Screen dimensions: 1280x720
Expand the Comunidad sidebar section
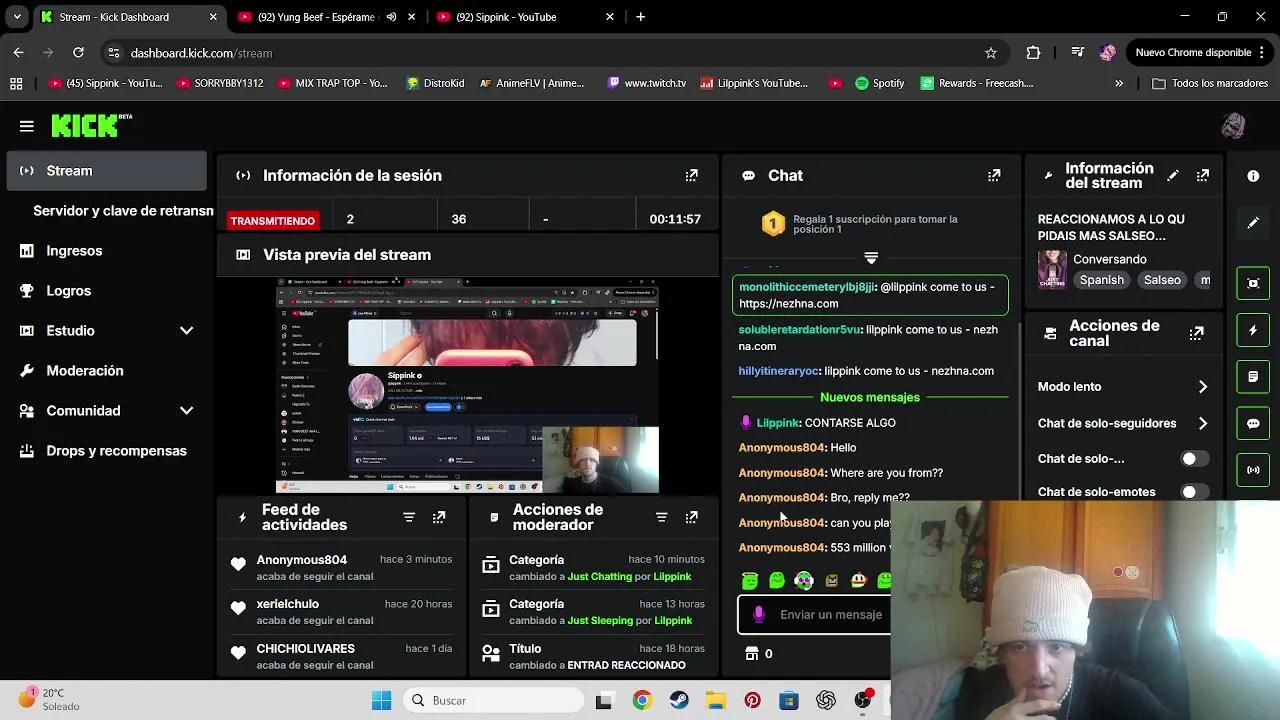186,410
